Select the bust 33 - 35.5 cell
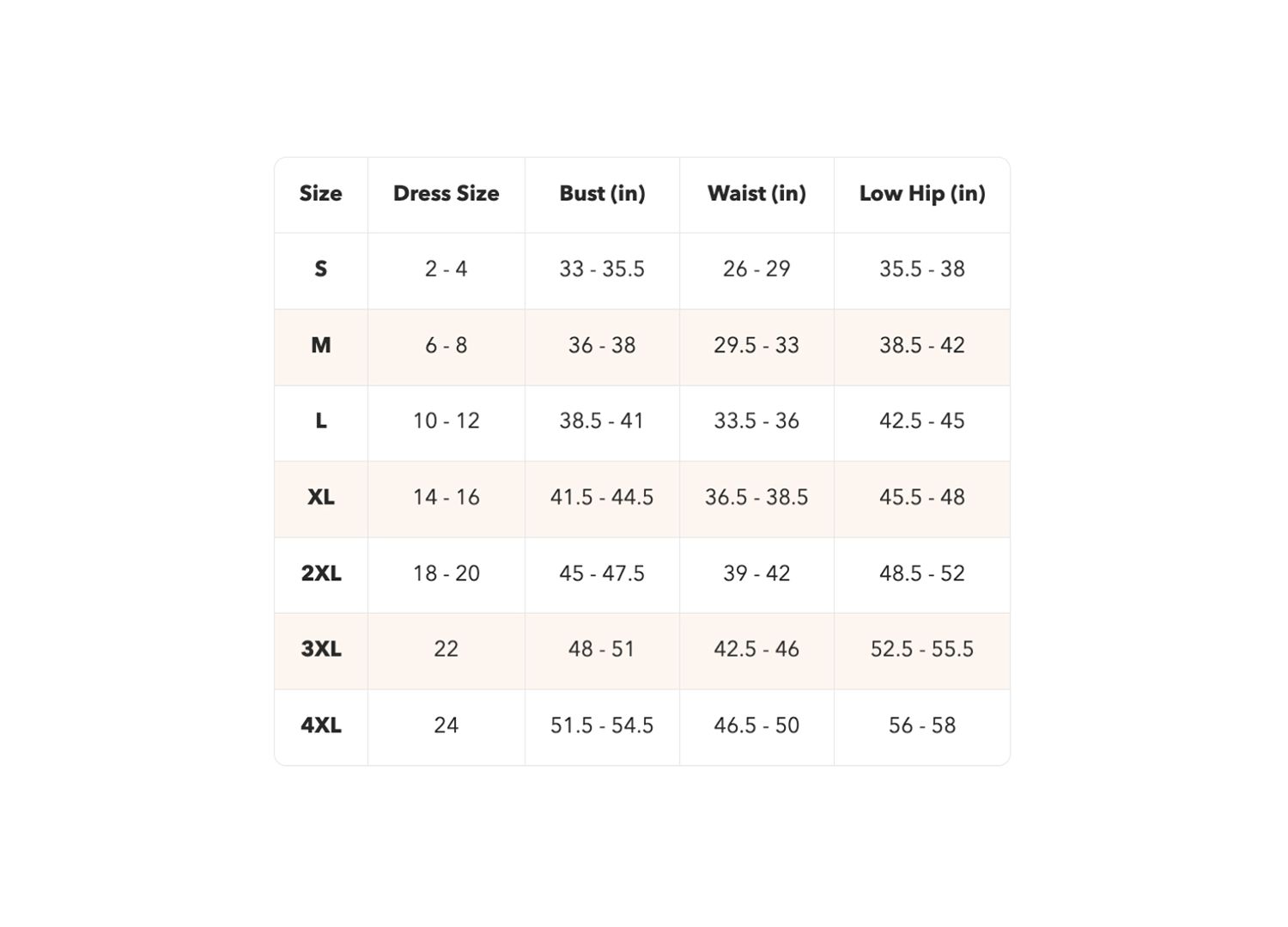 coord(602,270)
